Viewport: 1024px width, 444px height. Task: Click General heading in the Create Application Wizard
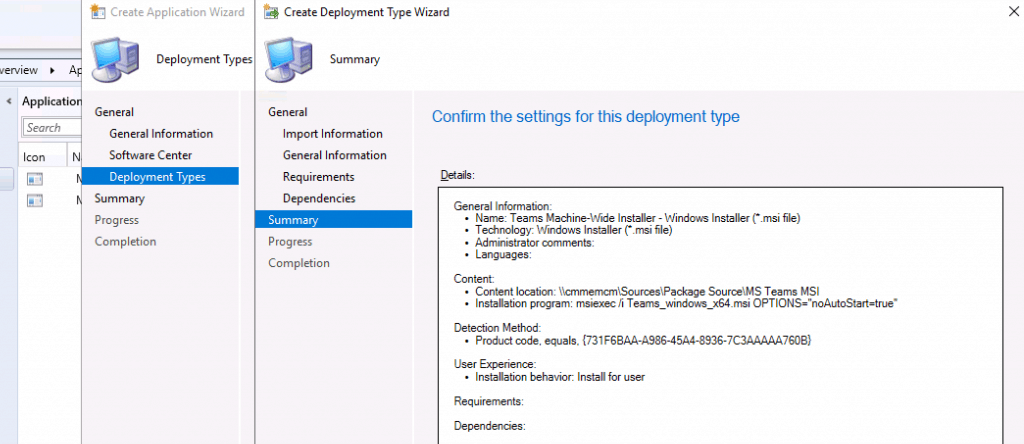pos(114,112)
